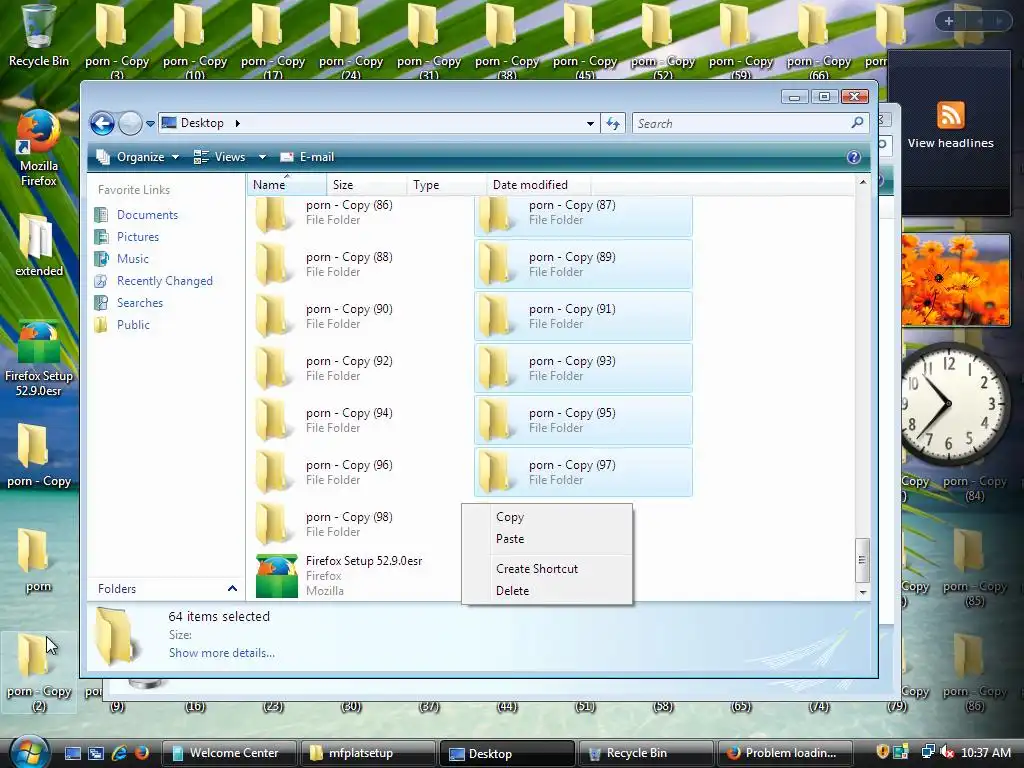
Task: Sort by the Size column header
Action: point(366,185)
